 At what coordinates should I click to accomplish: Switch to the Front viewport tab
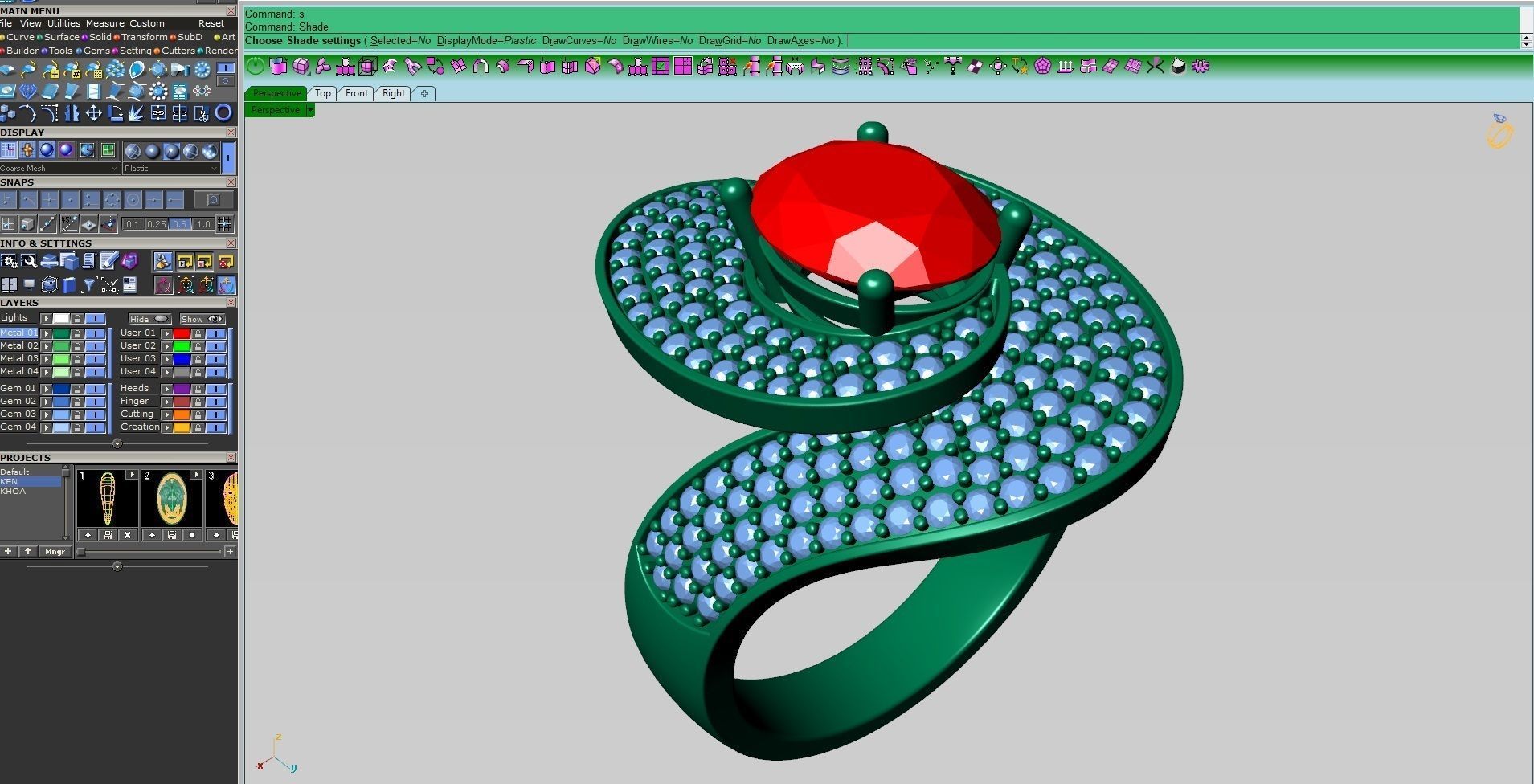357,93
